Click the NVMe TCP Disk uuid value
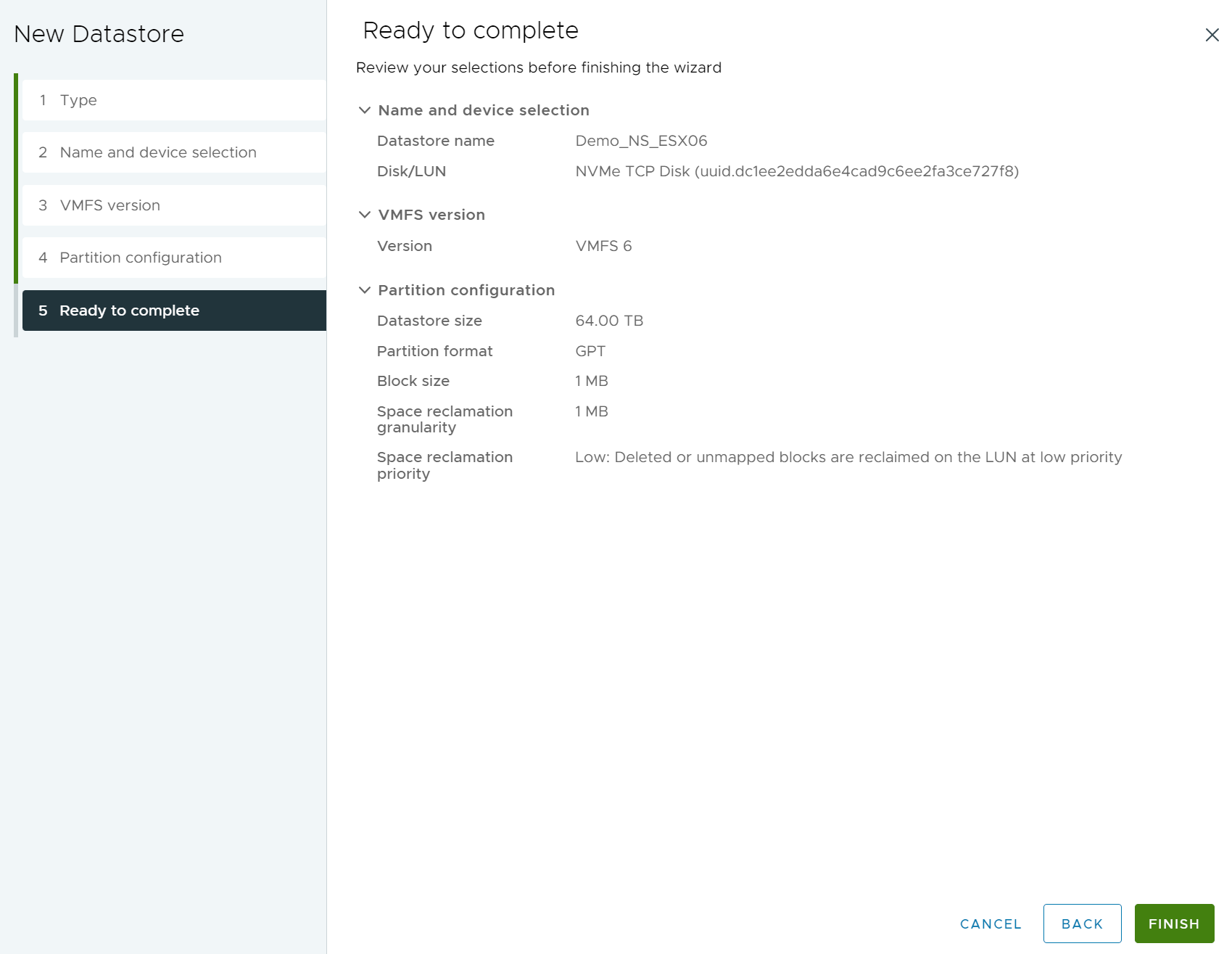This screenshot has height=954, width=1232. pos(796,171)
